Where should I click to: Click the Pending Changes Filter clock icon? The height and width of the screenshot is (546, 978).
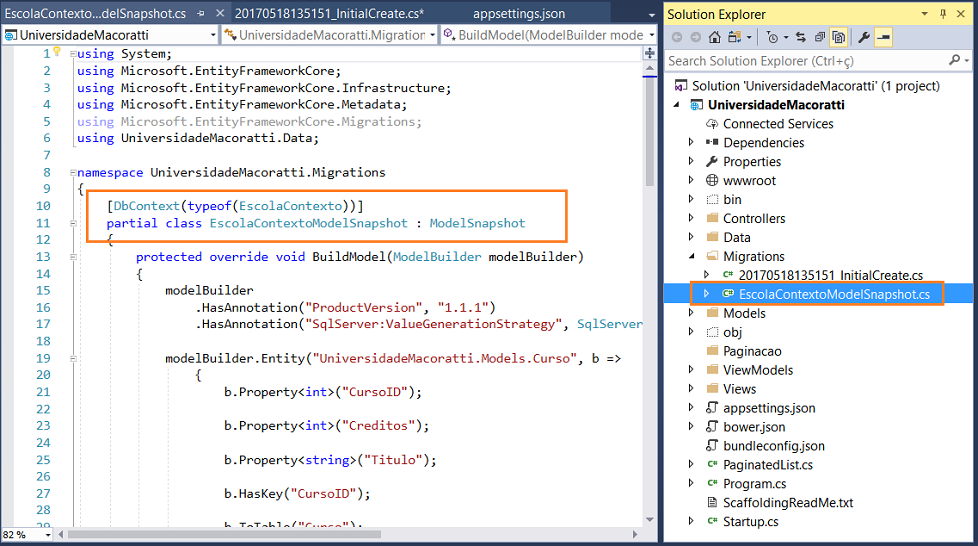772,38
